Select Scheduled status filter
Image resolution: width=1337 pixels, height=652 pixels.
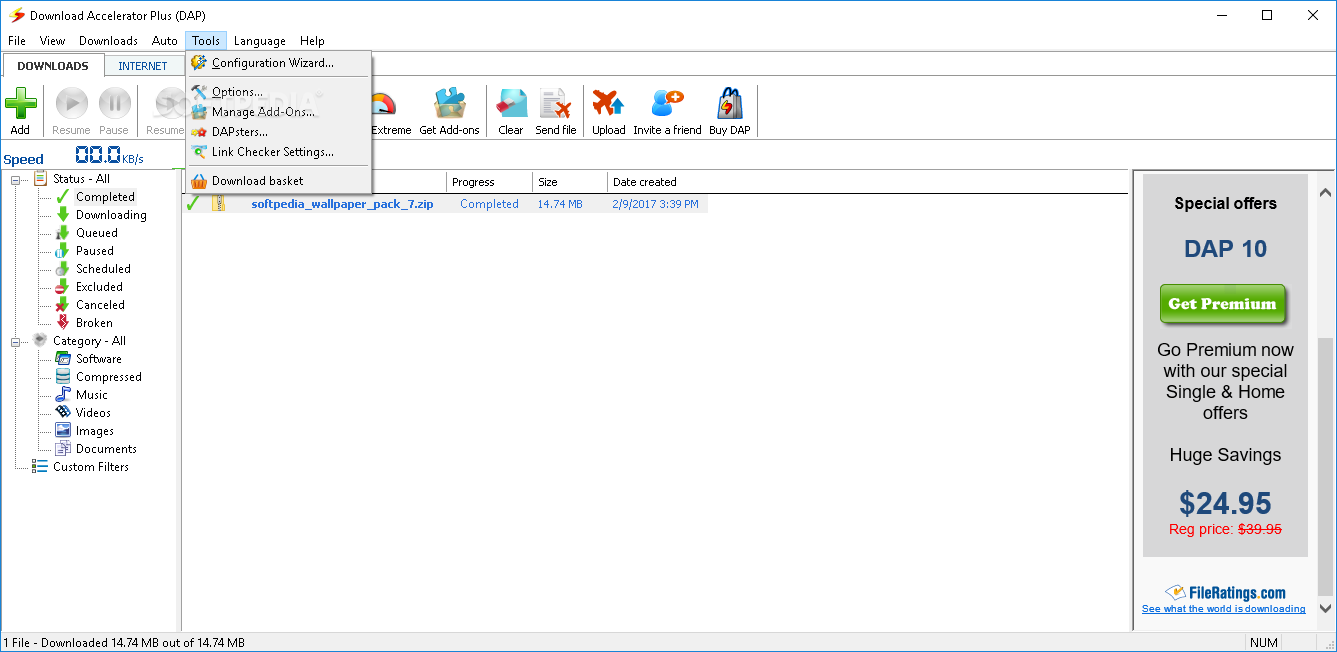pyautogui.click(x=103, y=269)
